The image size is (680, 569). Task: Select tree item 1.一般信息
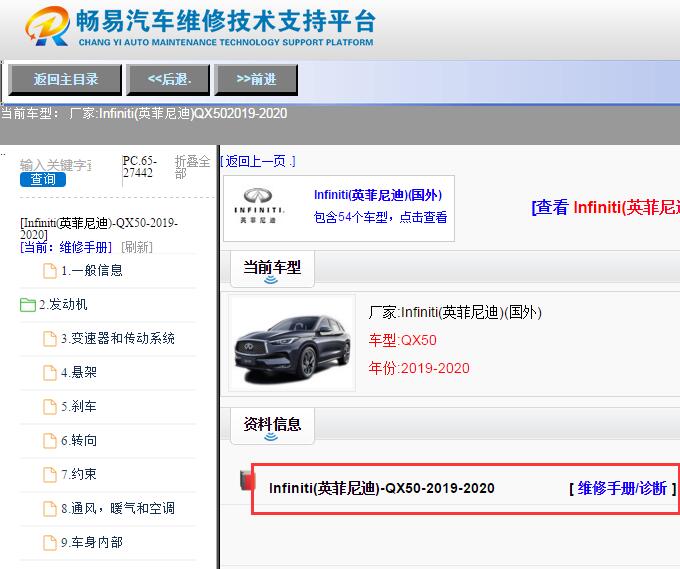[92, 271]
